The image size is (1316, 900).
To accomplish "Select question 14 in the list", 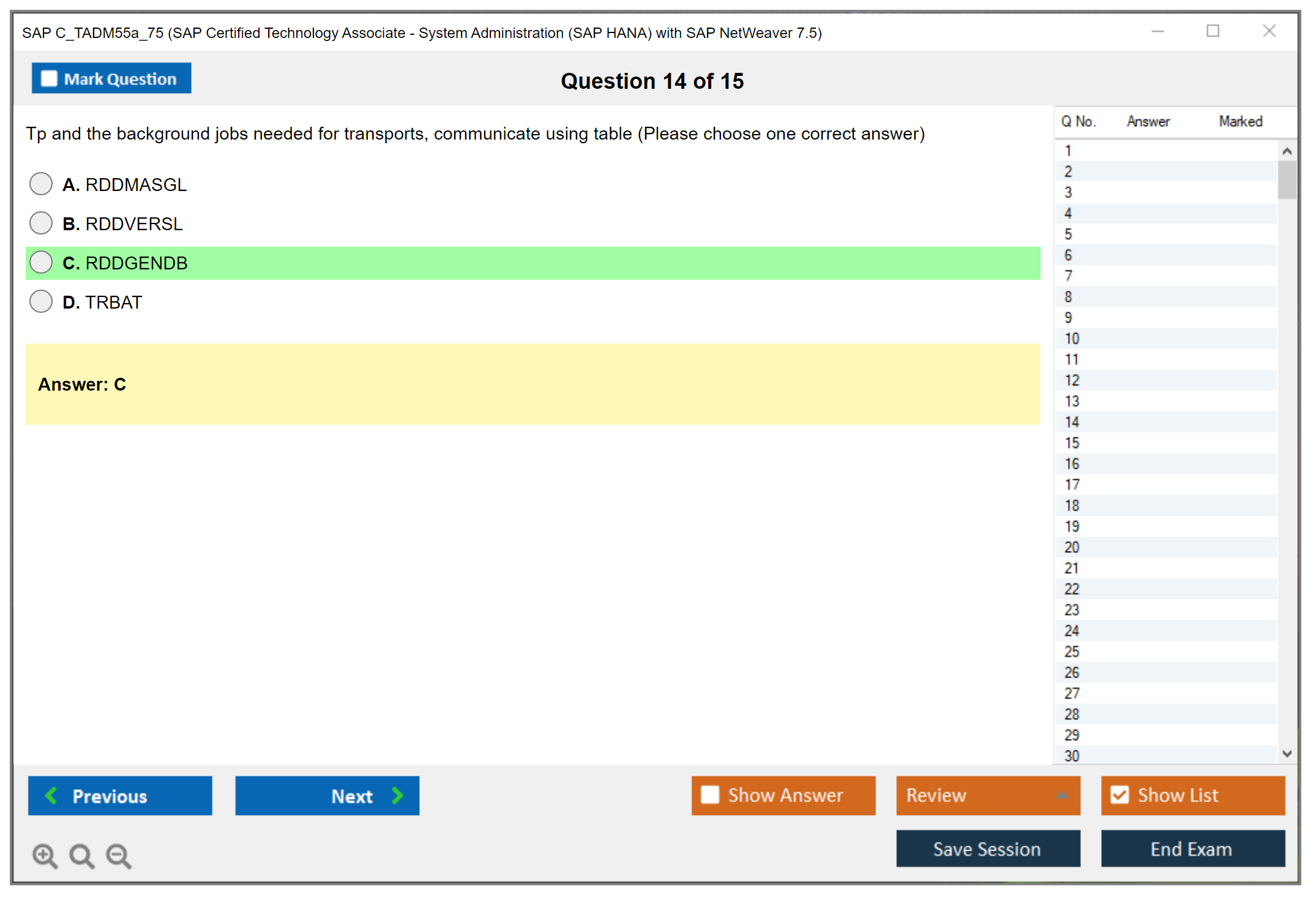I will 1072,422.
